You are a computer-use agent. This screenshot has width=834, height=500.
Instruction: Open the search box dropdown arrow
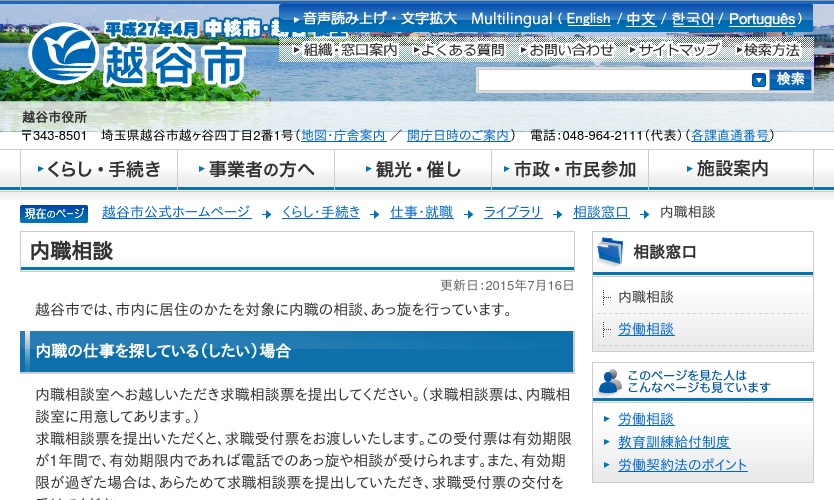759,80
